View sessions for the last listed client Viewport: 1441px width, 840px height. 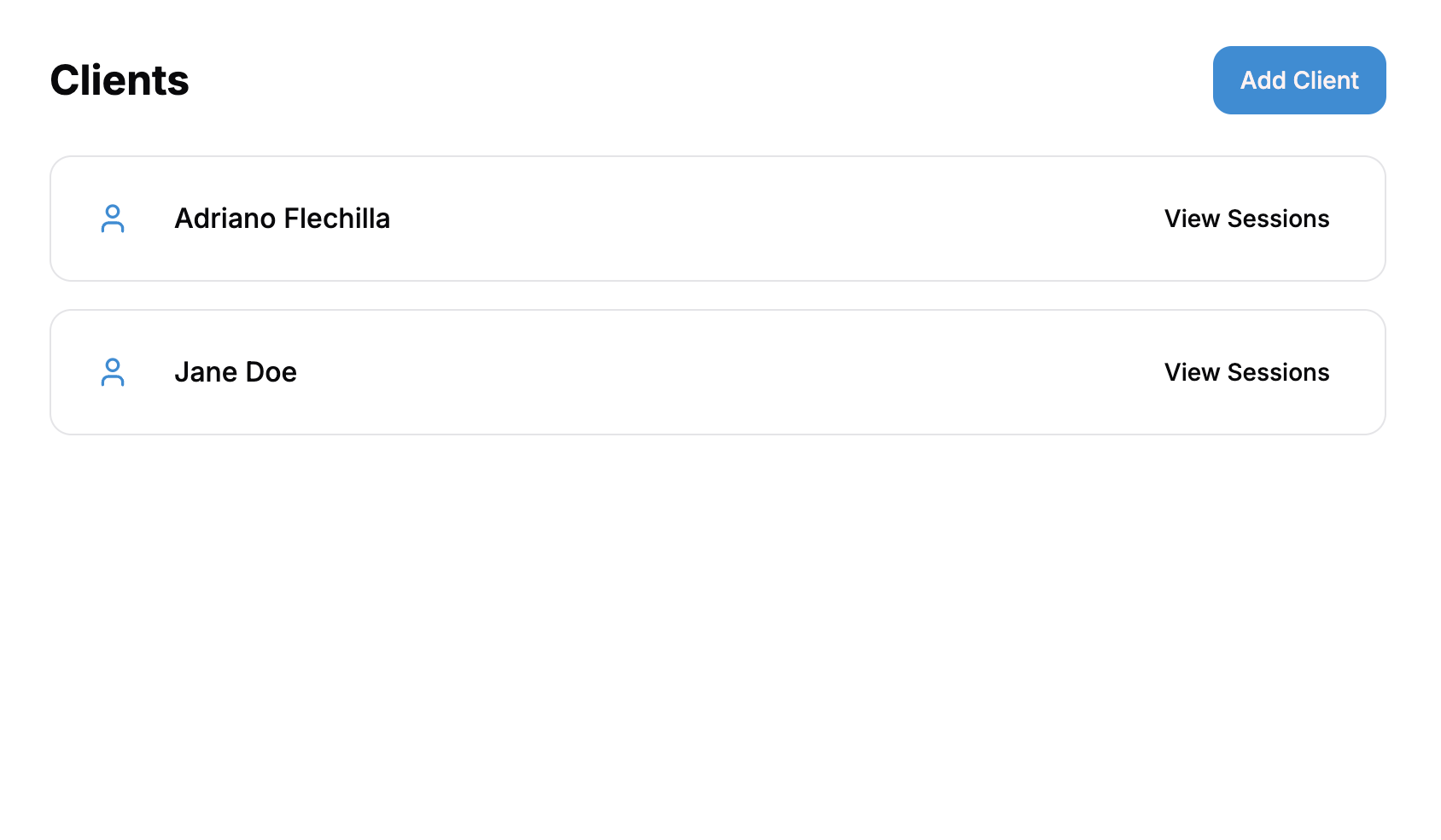click(x=1246, y=372)
